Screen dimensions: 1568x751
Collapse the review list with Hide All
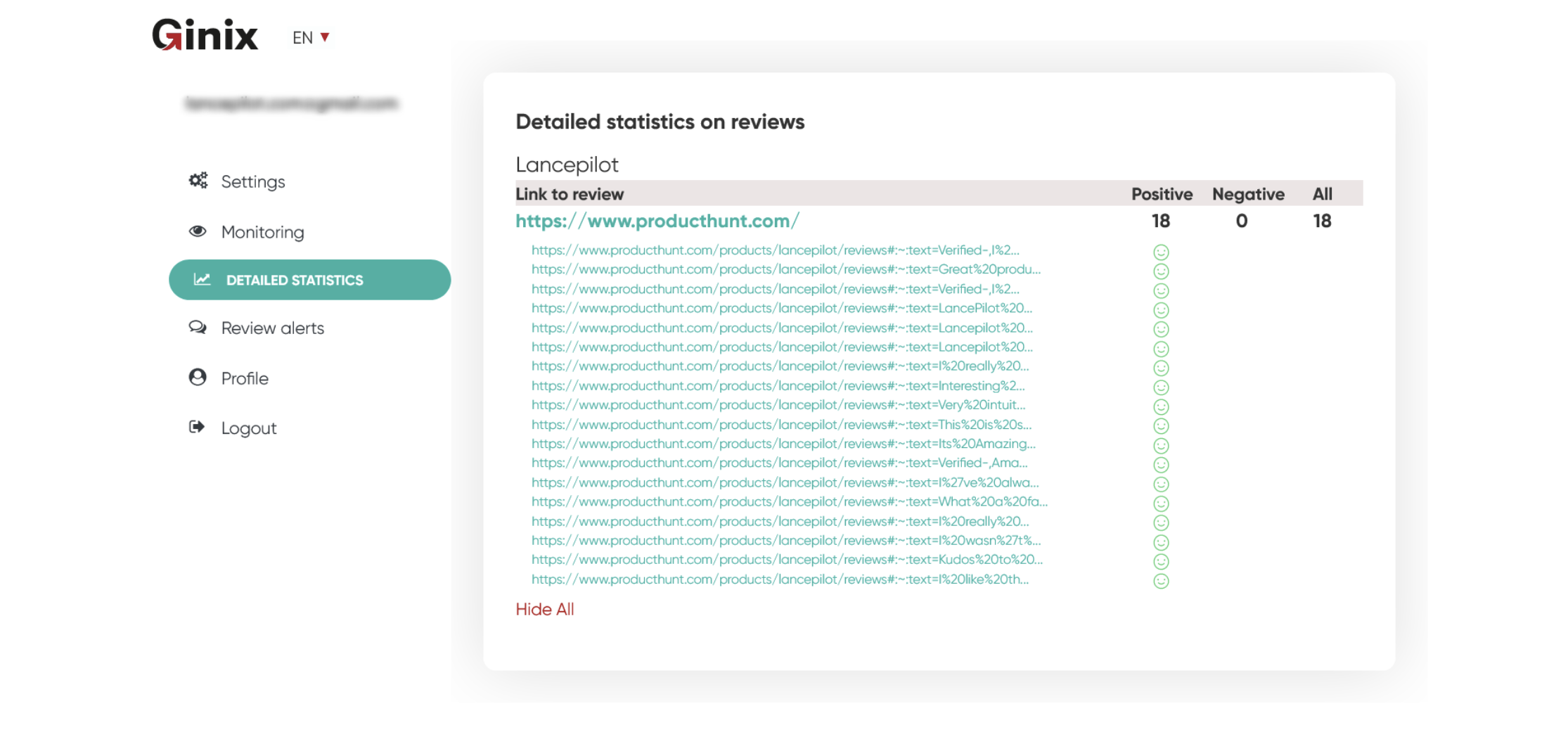pos(545,609)
